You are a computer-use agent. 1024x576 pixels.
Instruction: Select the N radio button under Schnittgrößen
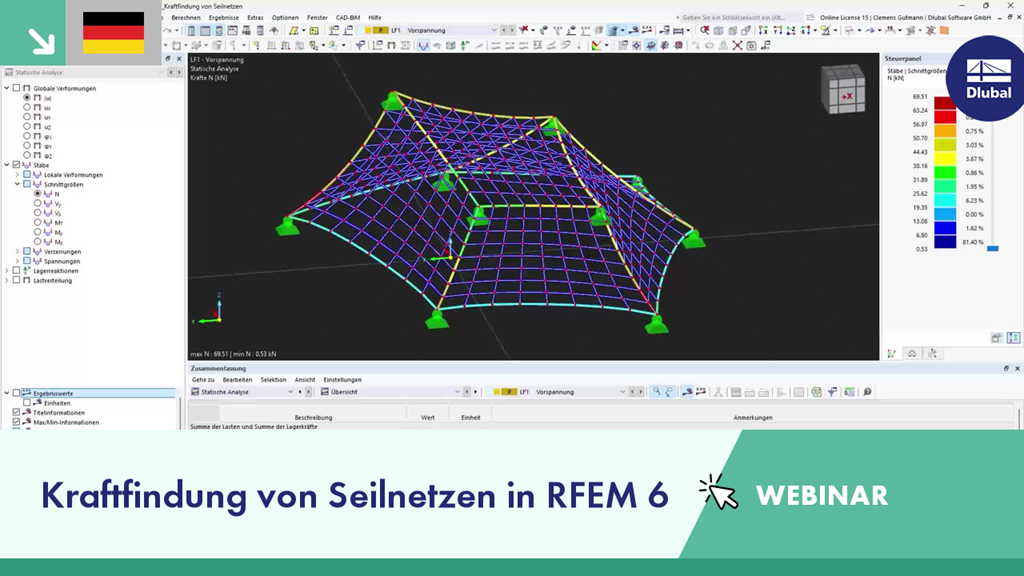click(x=37, y=194)
